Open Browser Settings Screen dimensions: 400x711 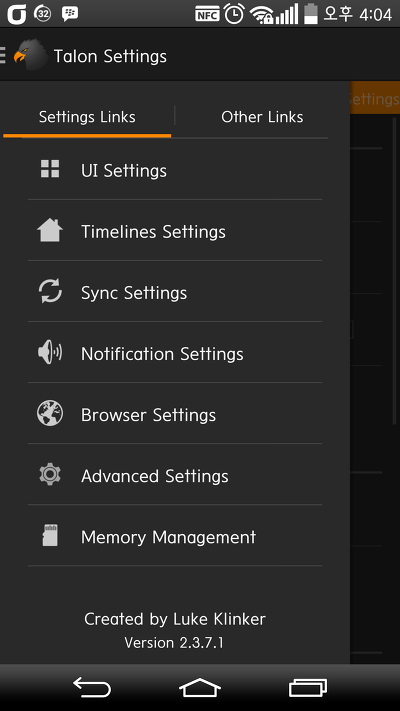175,414
